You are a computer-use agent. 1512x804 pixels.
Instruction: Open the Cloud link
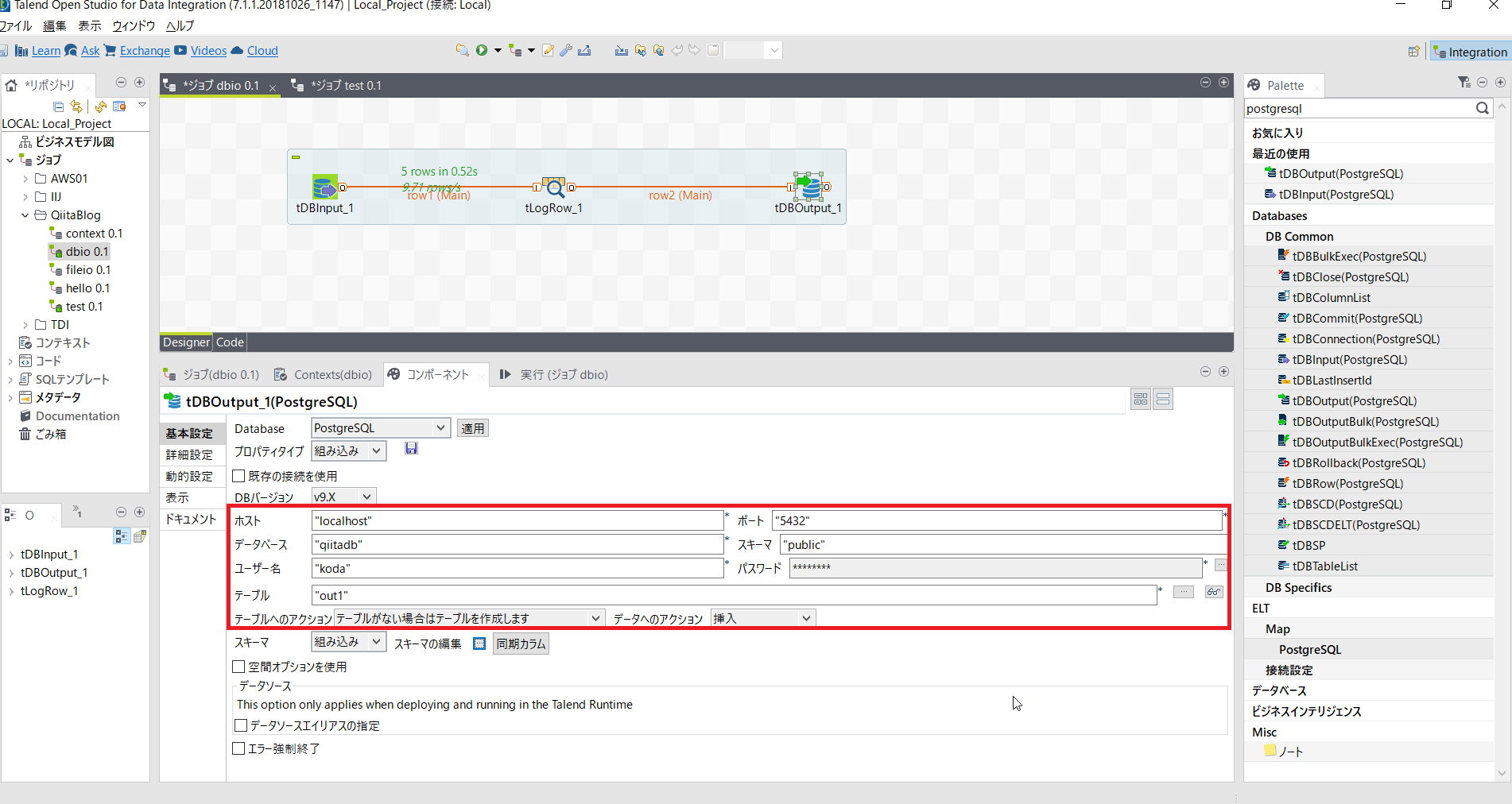[262, 51]
